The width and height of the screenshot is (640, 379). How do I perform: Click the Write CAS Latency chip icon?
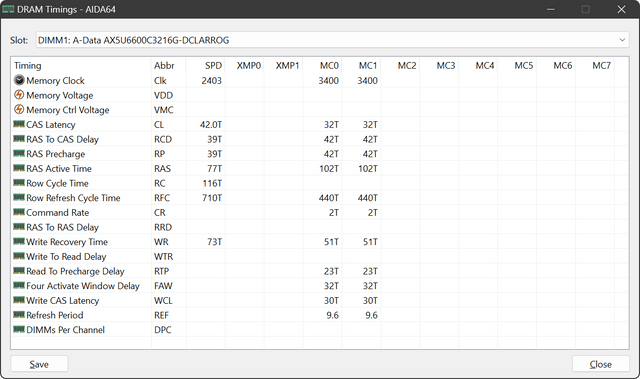19,300
